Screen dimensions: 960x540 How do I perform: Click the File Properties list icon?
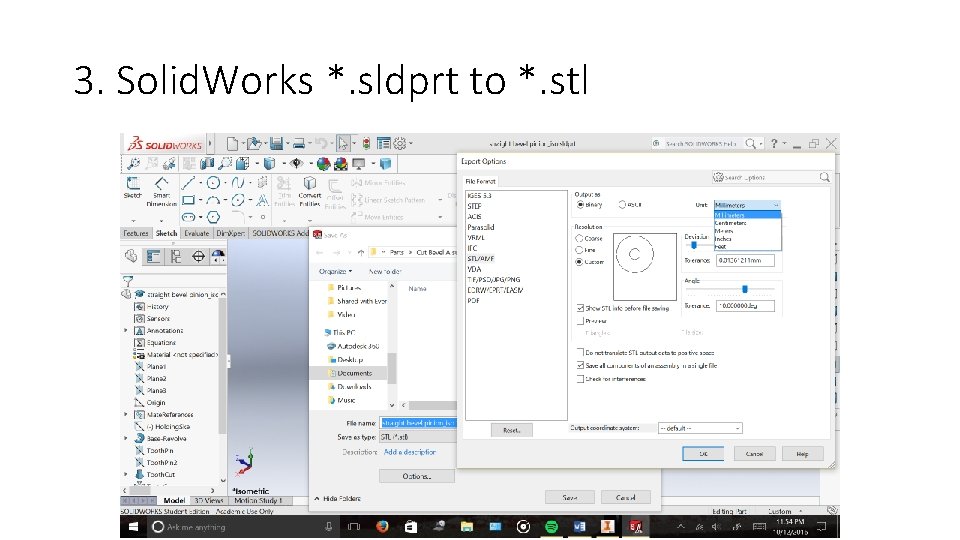(x=383, y=144)
